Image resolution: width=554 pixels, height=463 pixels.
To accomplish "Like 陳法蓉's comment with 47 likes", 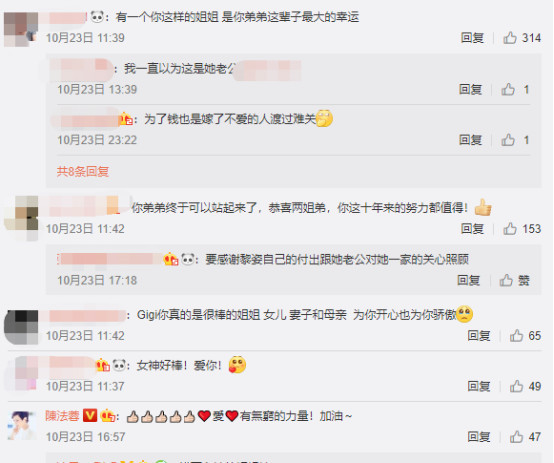I will 516,437.
